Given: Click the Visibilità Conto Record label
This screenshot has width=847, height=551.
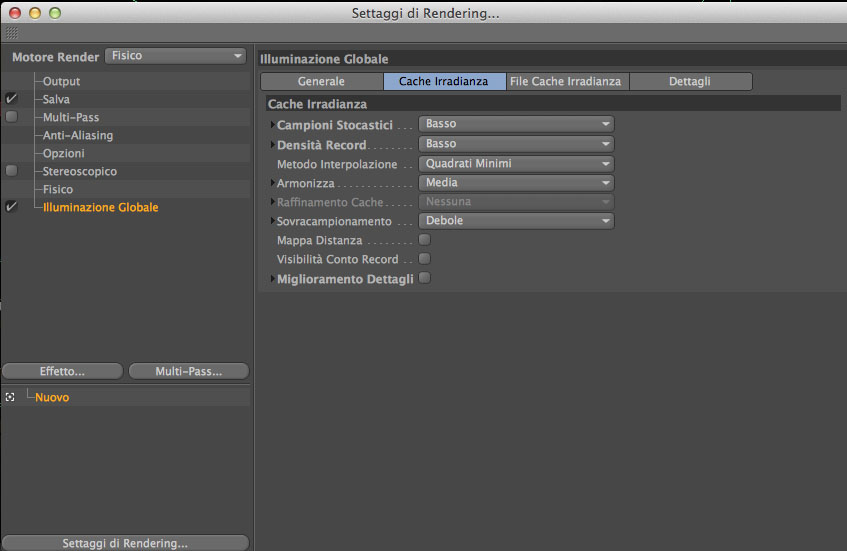Looking at the screenshot, I should [338, 259].
